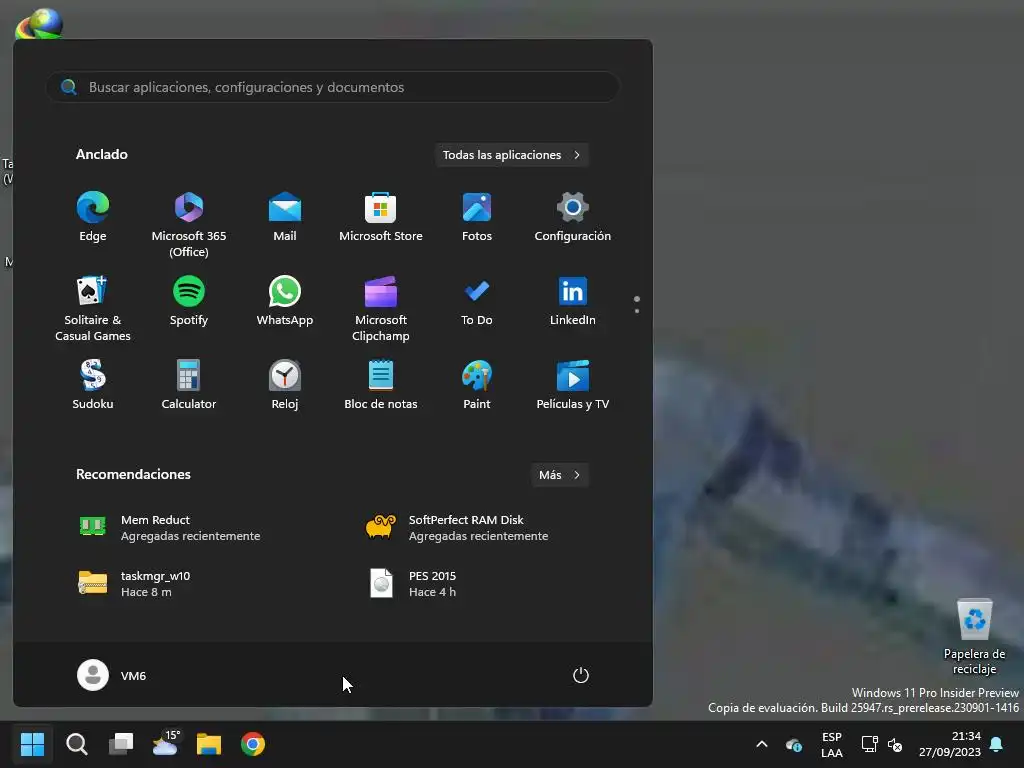Launch Google Chrome from taskbar
Screen dimensions: 1024x768
click(253, 744)
